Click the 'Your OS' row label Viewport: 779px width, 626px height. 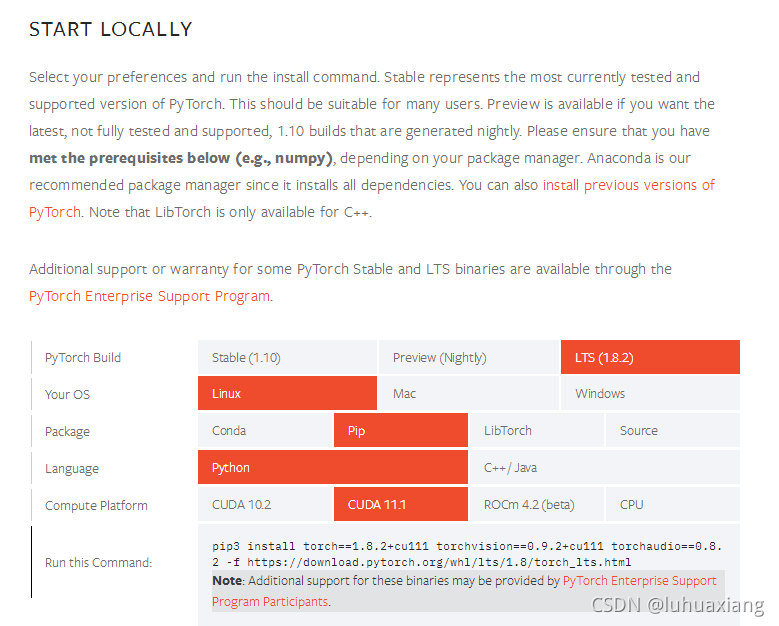click(x=68, y=394)
